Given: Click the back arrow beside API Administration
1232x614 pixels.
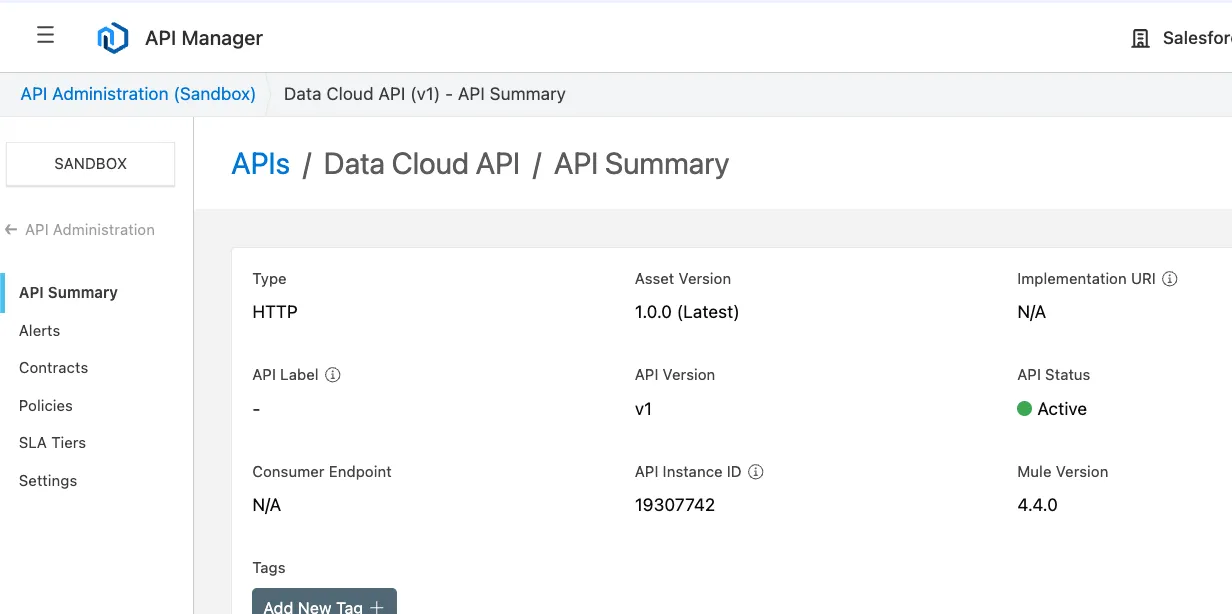Looking at the screenshot, I should click(x=12, y=230).
